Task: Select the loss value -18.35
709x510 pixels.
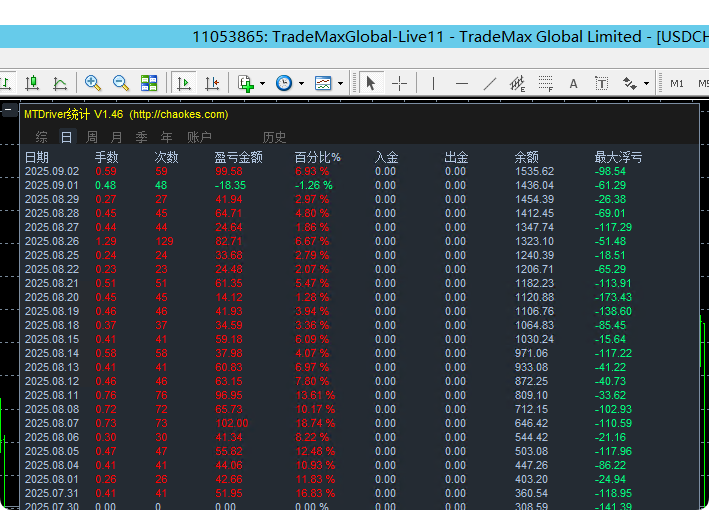Action: tap(230, 185)
